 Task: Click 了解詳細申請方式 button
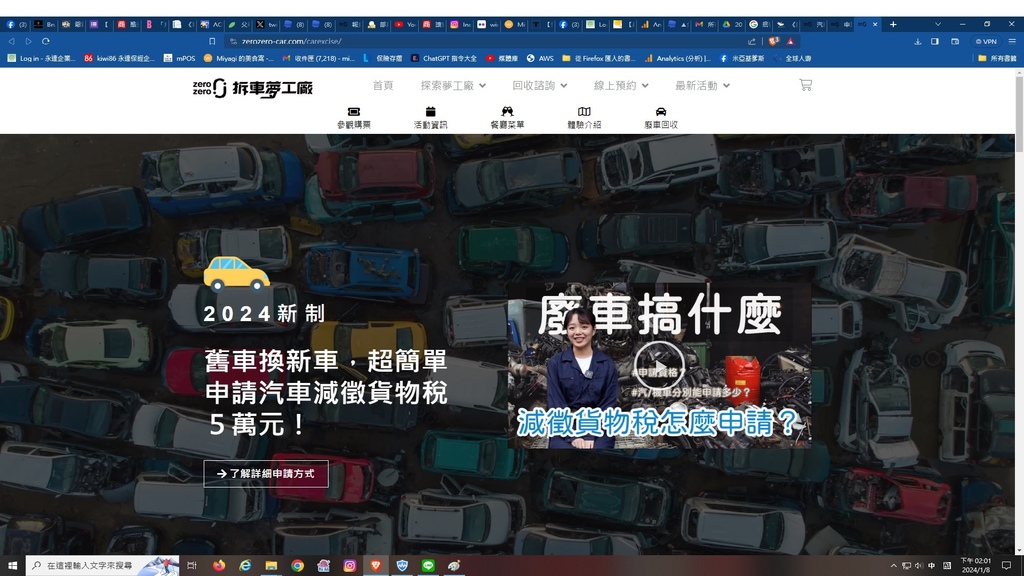pyautogui.click(x=266, y=473)
